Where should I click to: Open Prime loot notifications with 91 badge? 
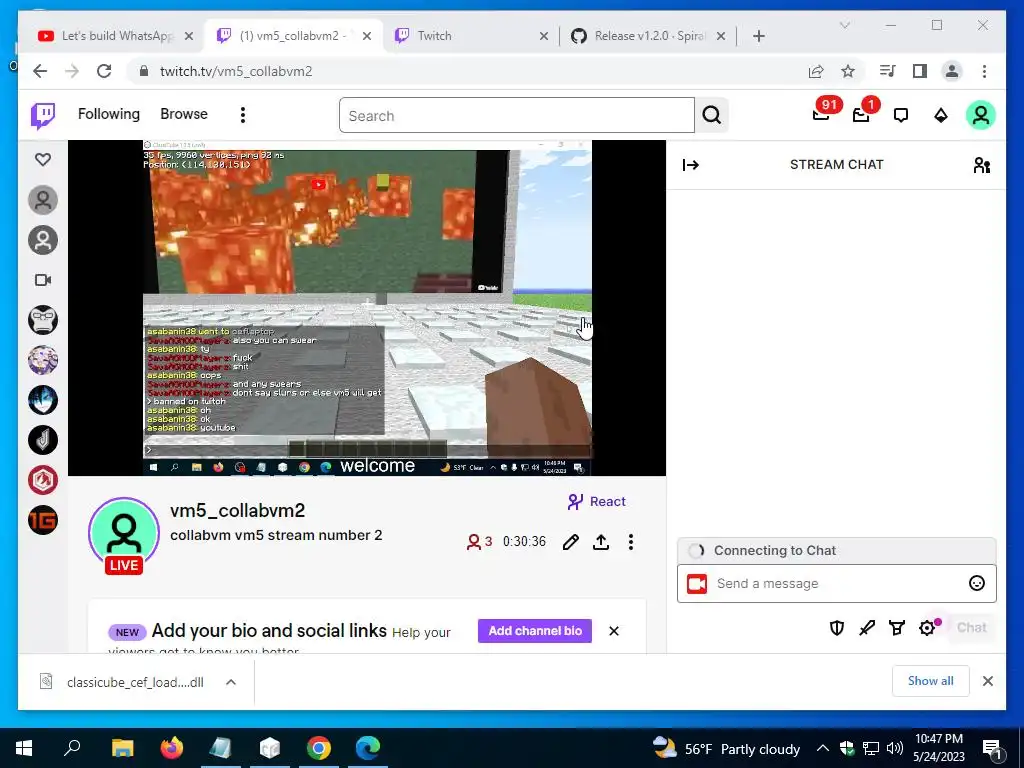[822, 115]
